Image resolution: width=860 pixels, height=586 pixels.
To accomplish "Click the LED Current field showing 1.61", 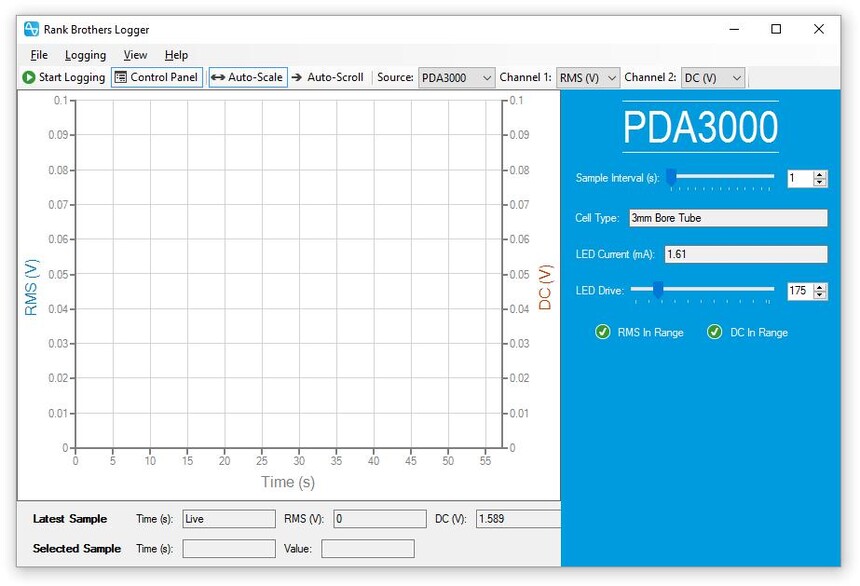I will (745, 254).
